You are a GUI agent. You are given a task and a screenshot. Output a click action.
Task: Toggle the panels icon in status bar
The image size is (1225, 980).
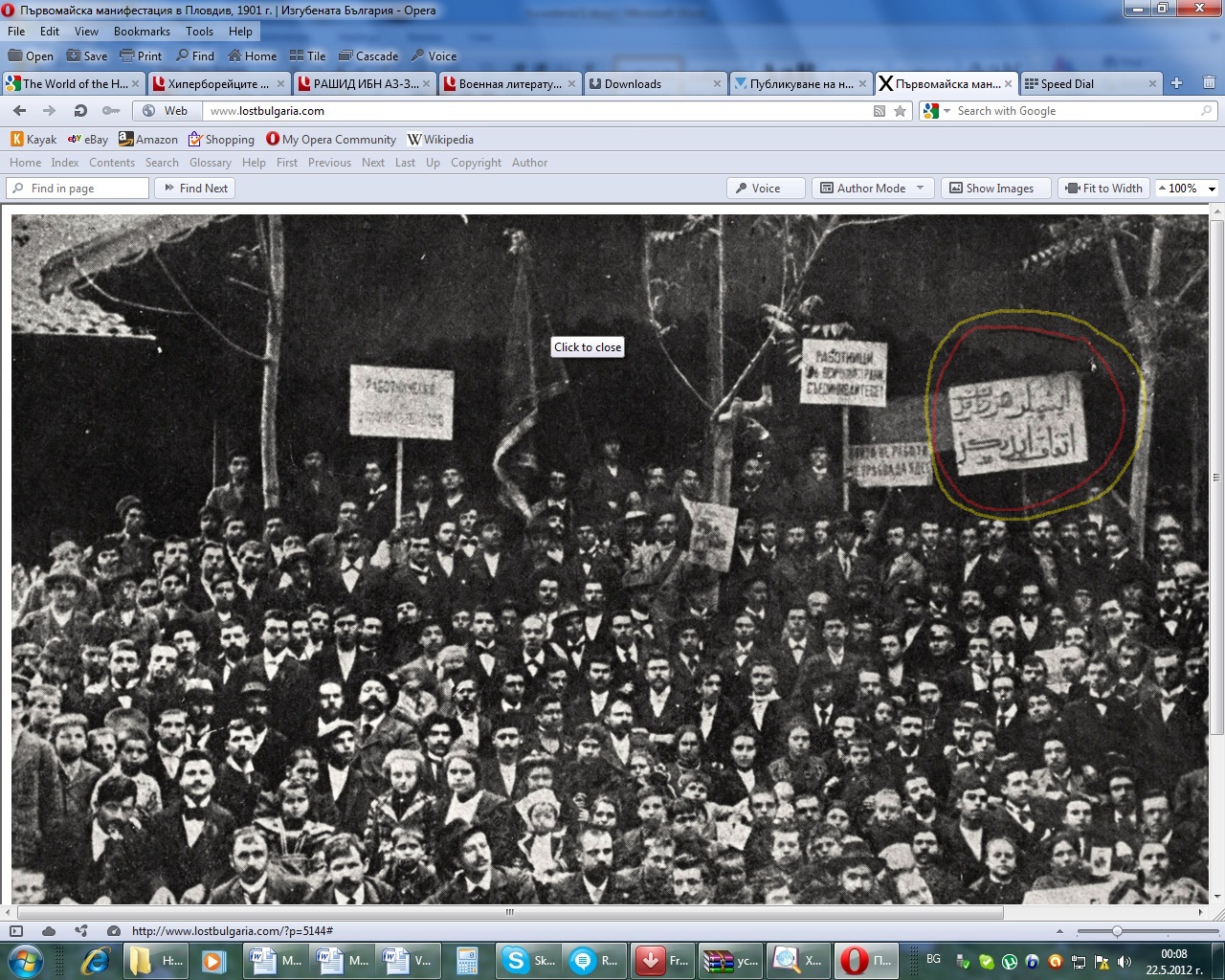(16, 931)
